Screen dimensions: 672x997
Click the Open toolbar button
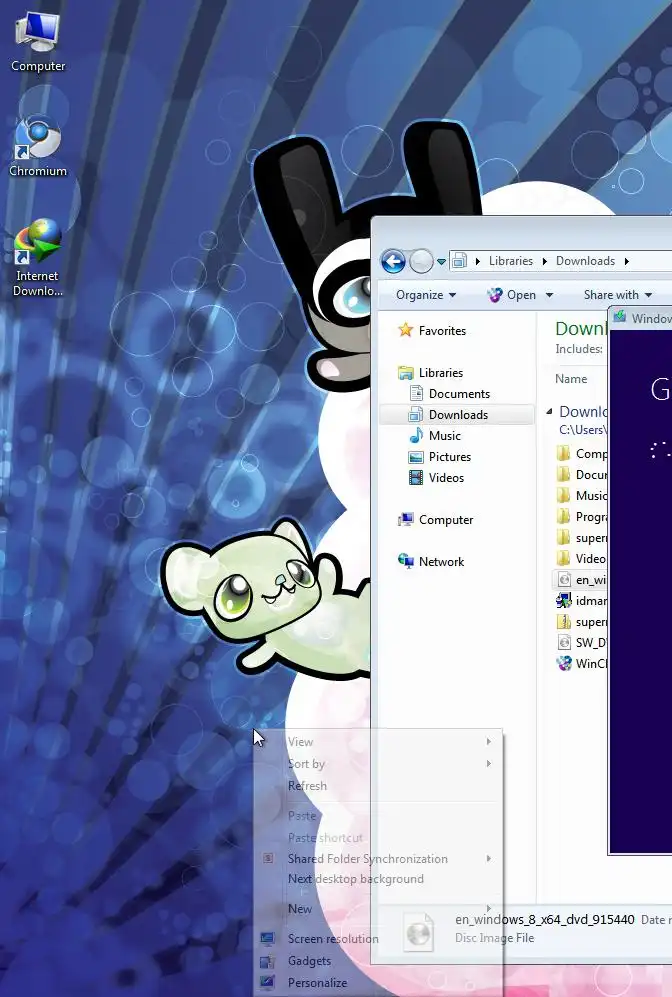click(x=512, y=295)
